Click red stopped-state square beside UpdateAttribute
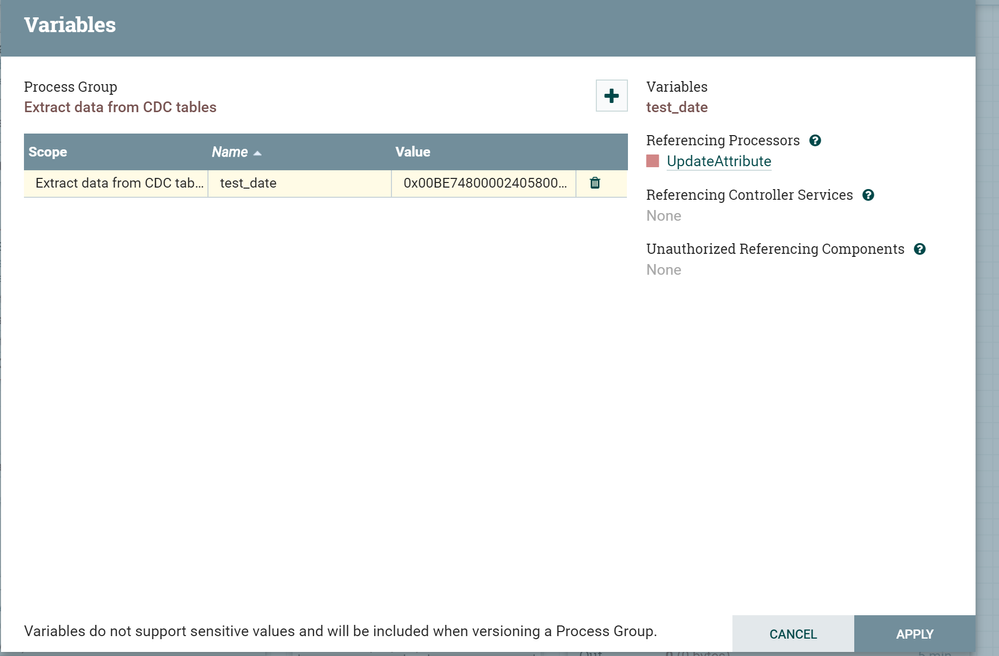The image size is (999, 656). [653, 161]
